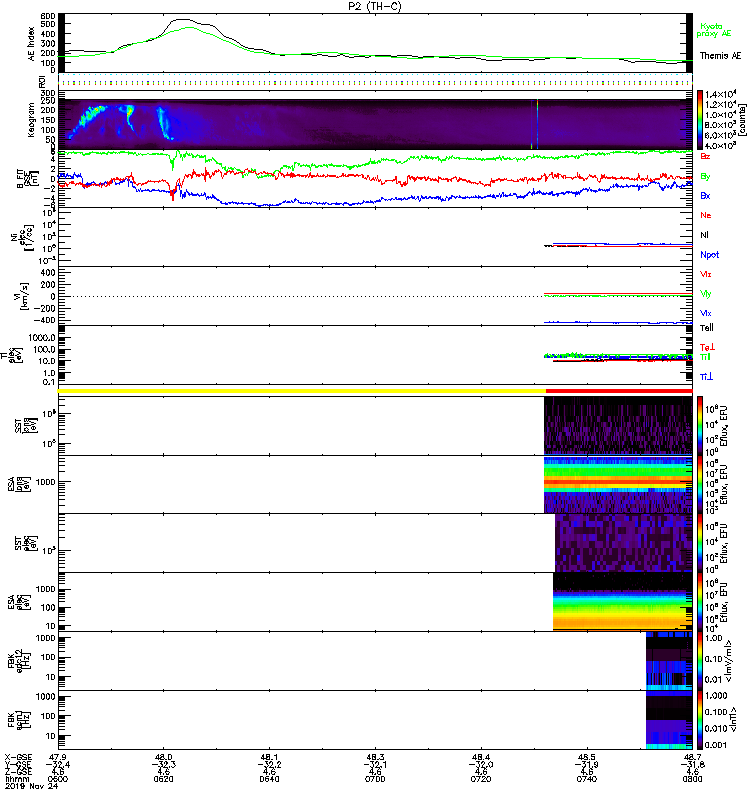The height and width of the screenshot is (800, 750).
Task: Click the "1.4×10⁴" colorbar maximum label
Action: (720, 94)
